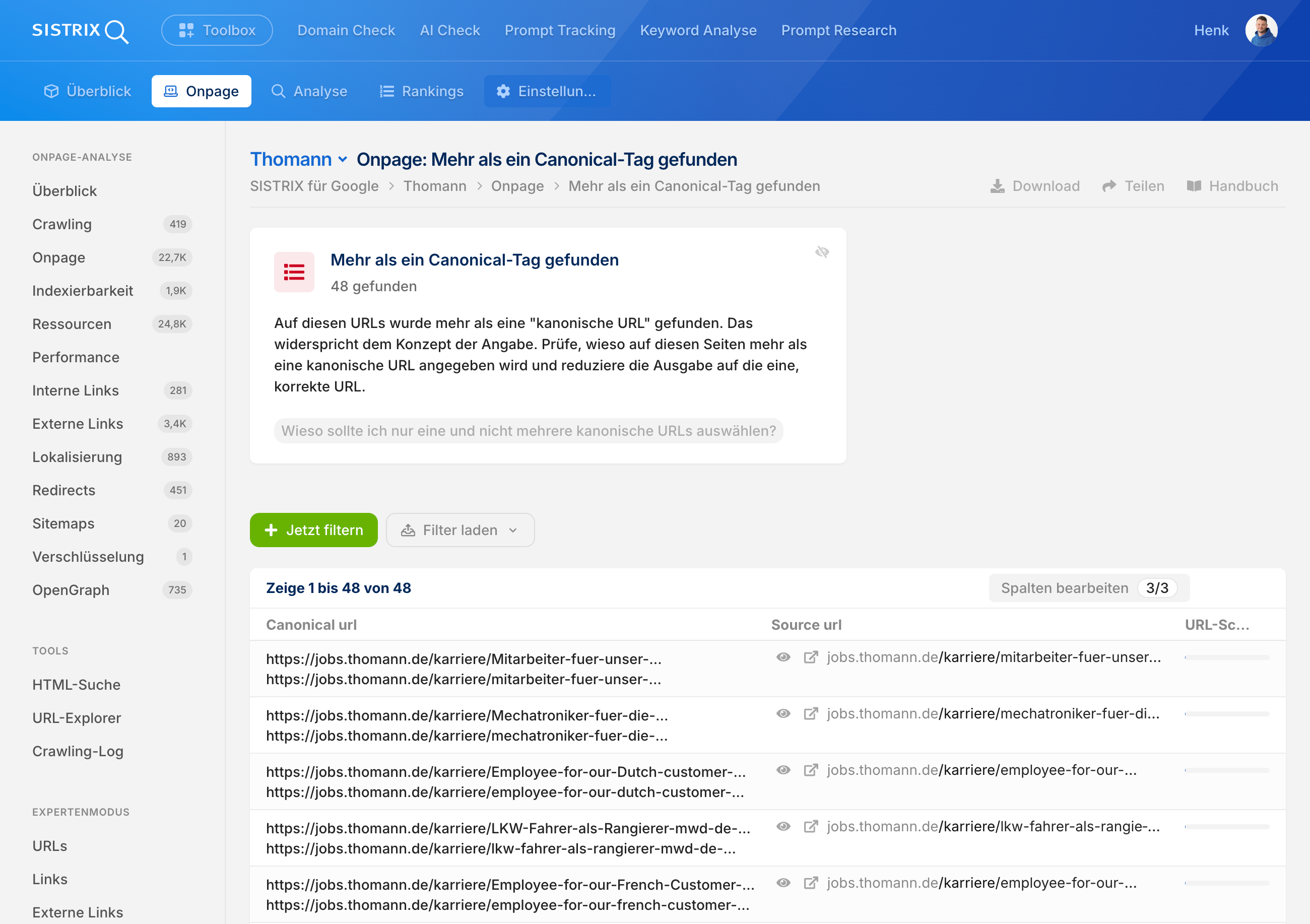Click the Teilen share icon
Screen dimensions: 1310x924
[1108, 186]
